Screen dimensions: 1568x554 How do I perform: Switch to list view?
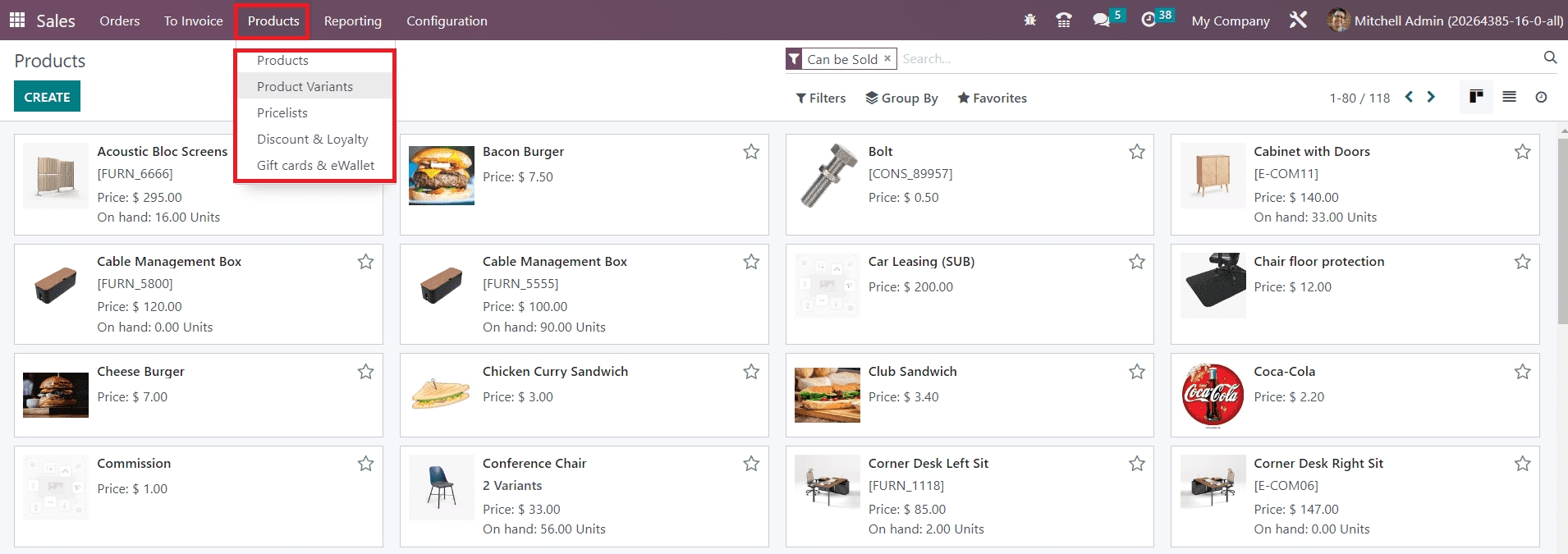tap(1509, 97)
